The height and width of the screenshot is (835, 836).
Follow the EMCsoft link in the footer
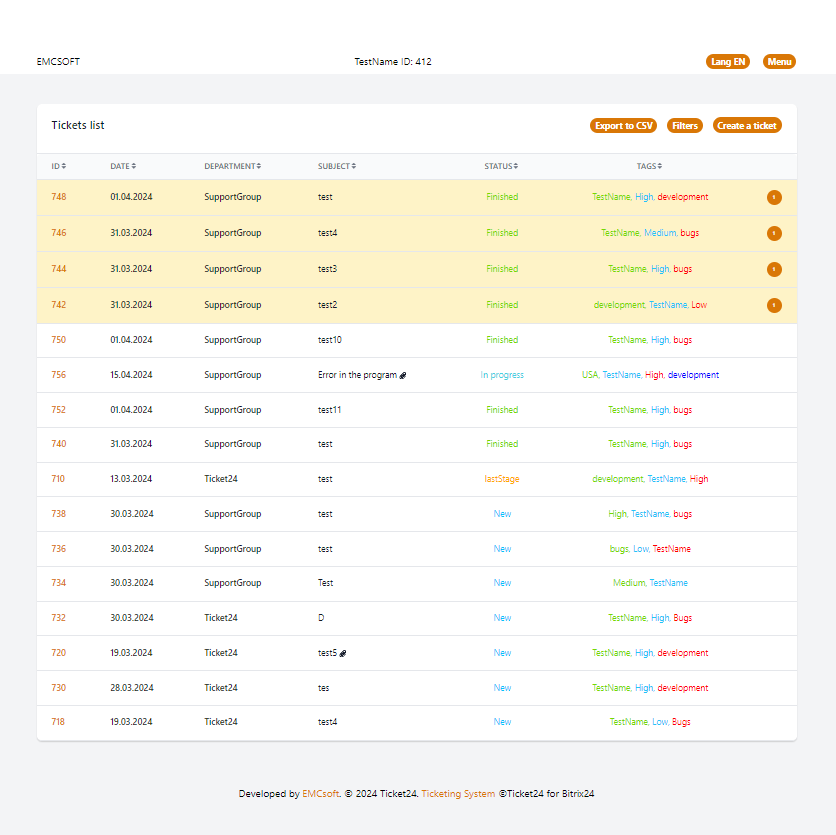tap(320, 794)
